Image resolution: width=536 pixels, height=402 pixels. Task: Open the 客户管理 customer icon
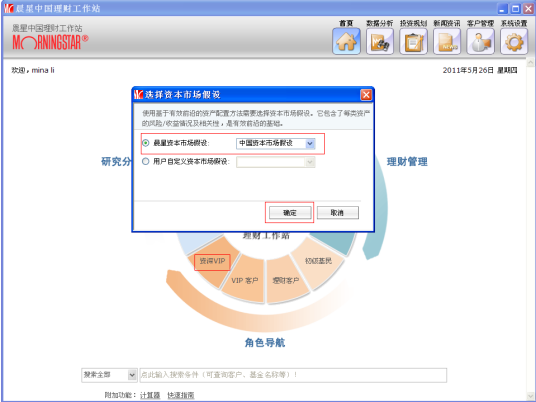(480, 41)
